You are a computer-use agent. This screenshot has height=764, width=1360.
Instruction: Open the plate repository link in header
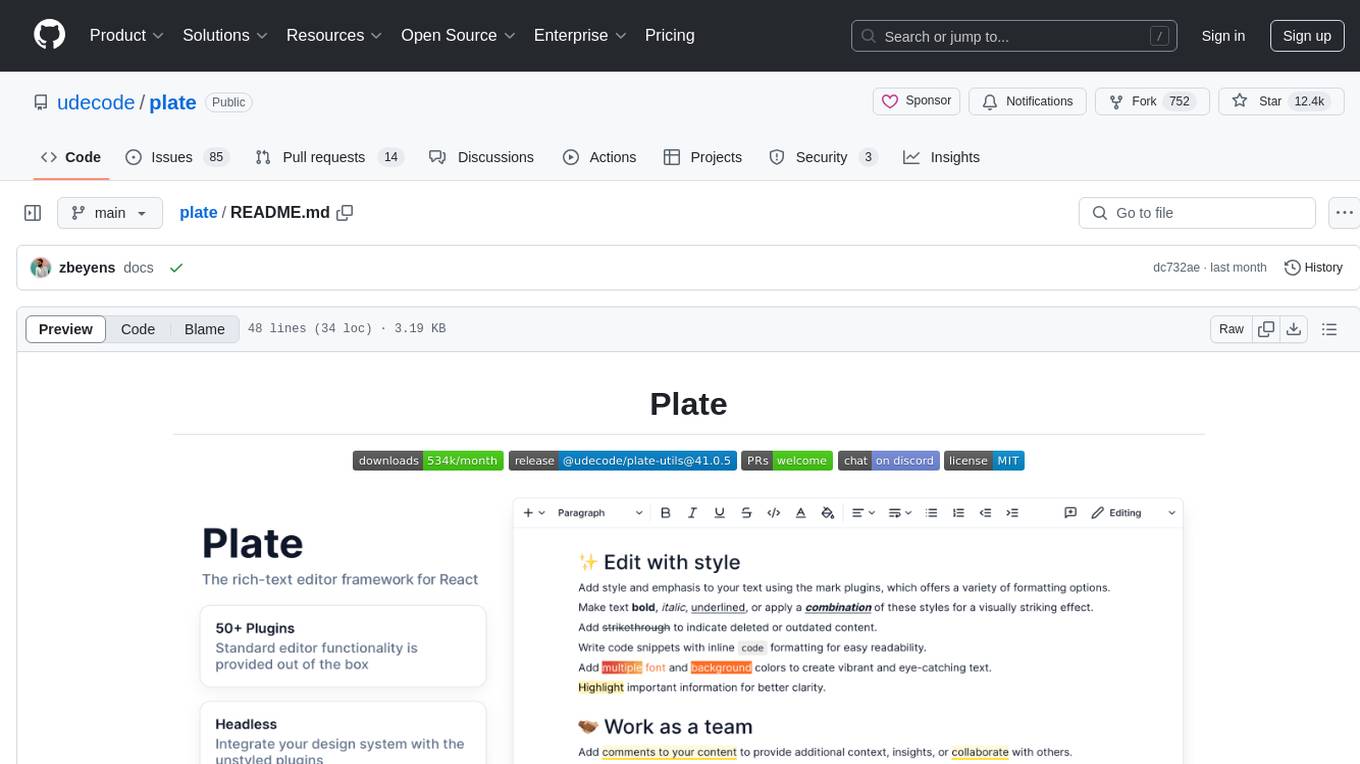point(173,103)
